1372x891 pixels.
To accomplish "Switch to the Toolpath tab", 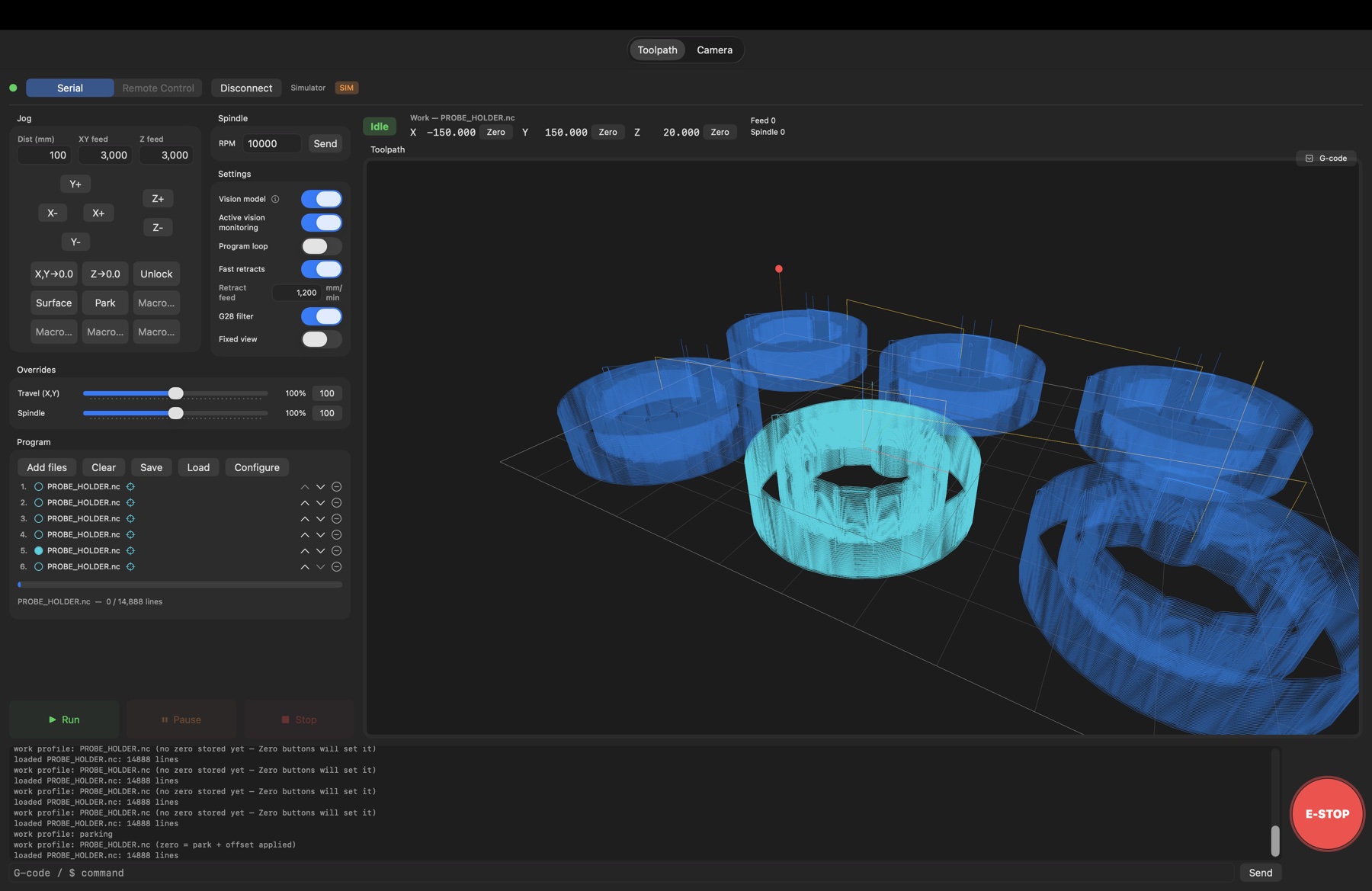I will (657, 50).
